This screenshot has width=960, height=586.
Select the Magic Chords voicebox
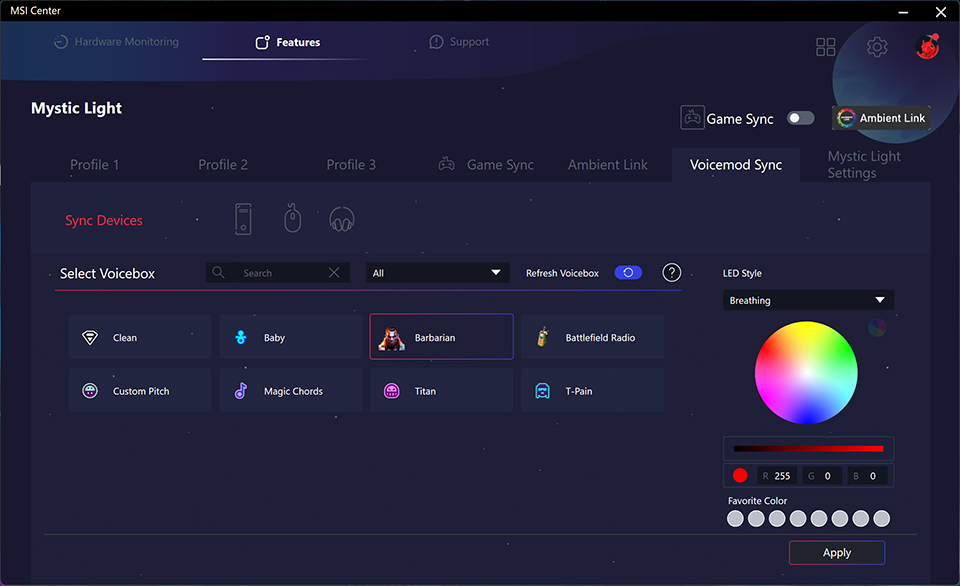290,390
